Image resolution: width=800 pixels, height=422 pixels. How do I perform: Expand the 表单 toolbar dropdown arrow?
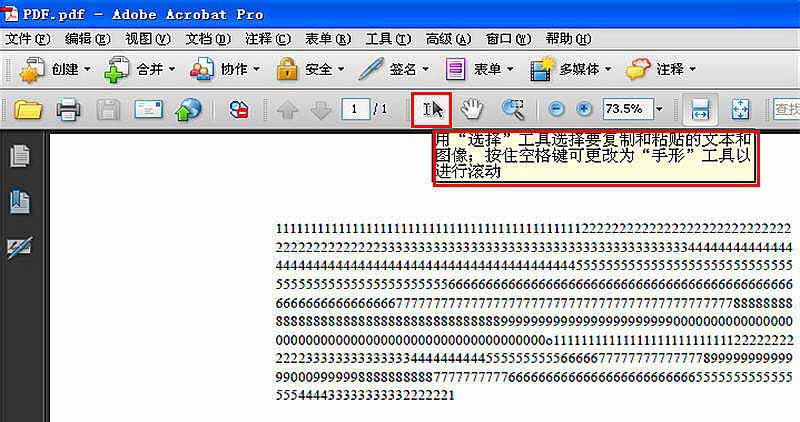tap(510, 69)
